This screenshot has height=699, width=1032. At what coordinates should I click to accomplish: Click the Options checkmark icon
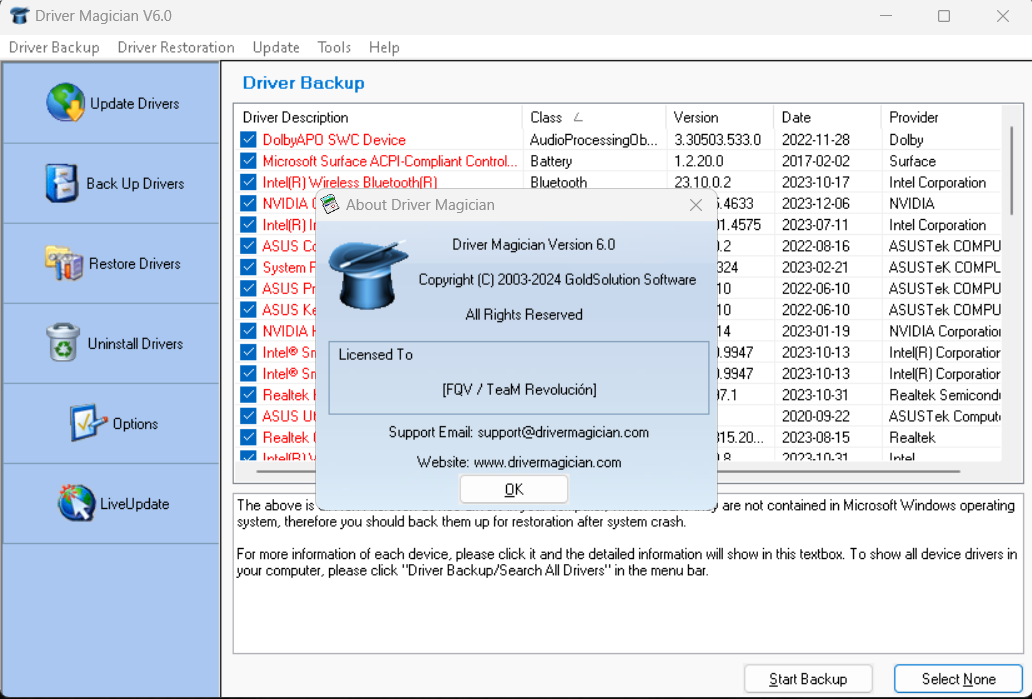pyautogui.click(x=88, y=423)
